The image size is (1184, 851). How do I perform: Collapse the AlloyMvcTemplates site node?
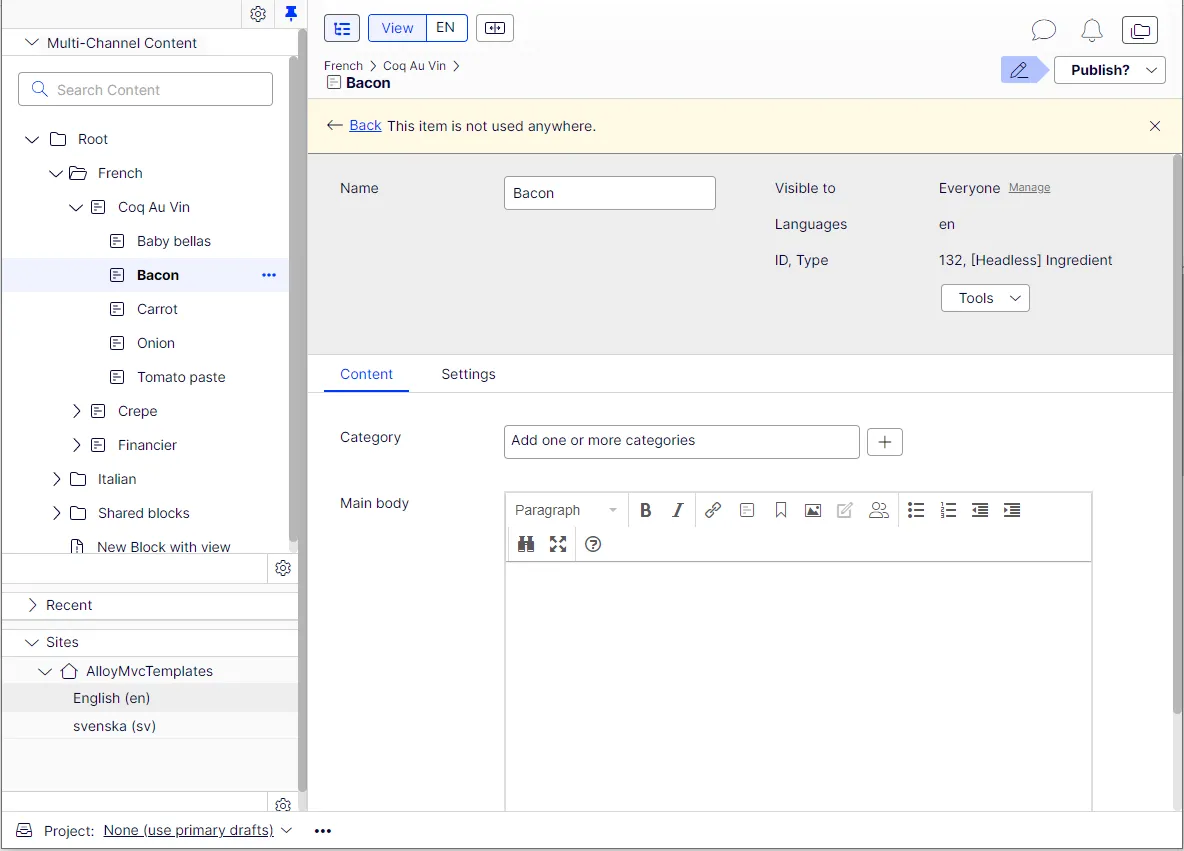click(45, 671)
